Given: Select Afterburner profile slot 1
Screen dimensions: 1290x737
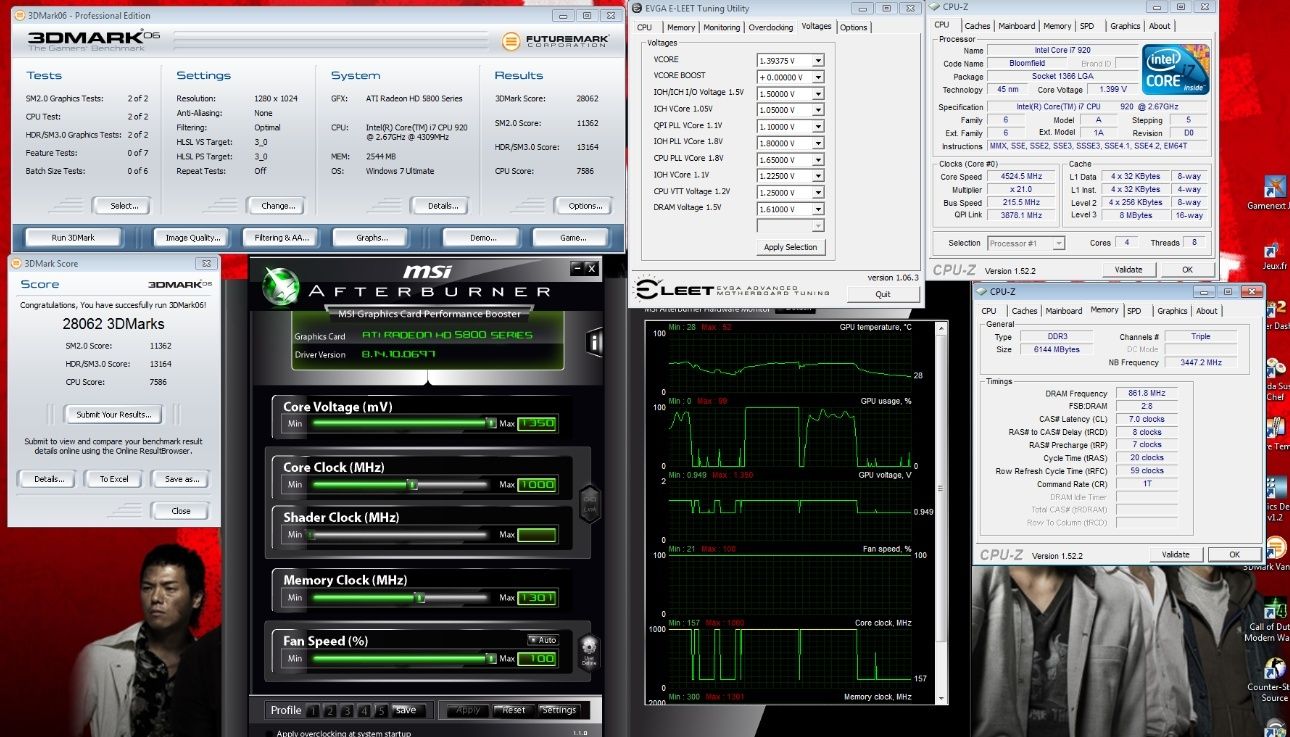Looking at the screenshot, I should point(313,711).
